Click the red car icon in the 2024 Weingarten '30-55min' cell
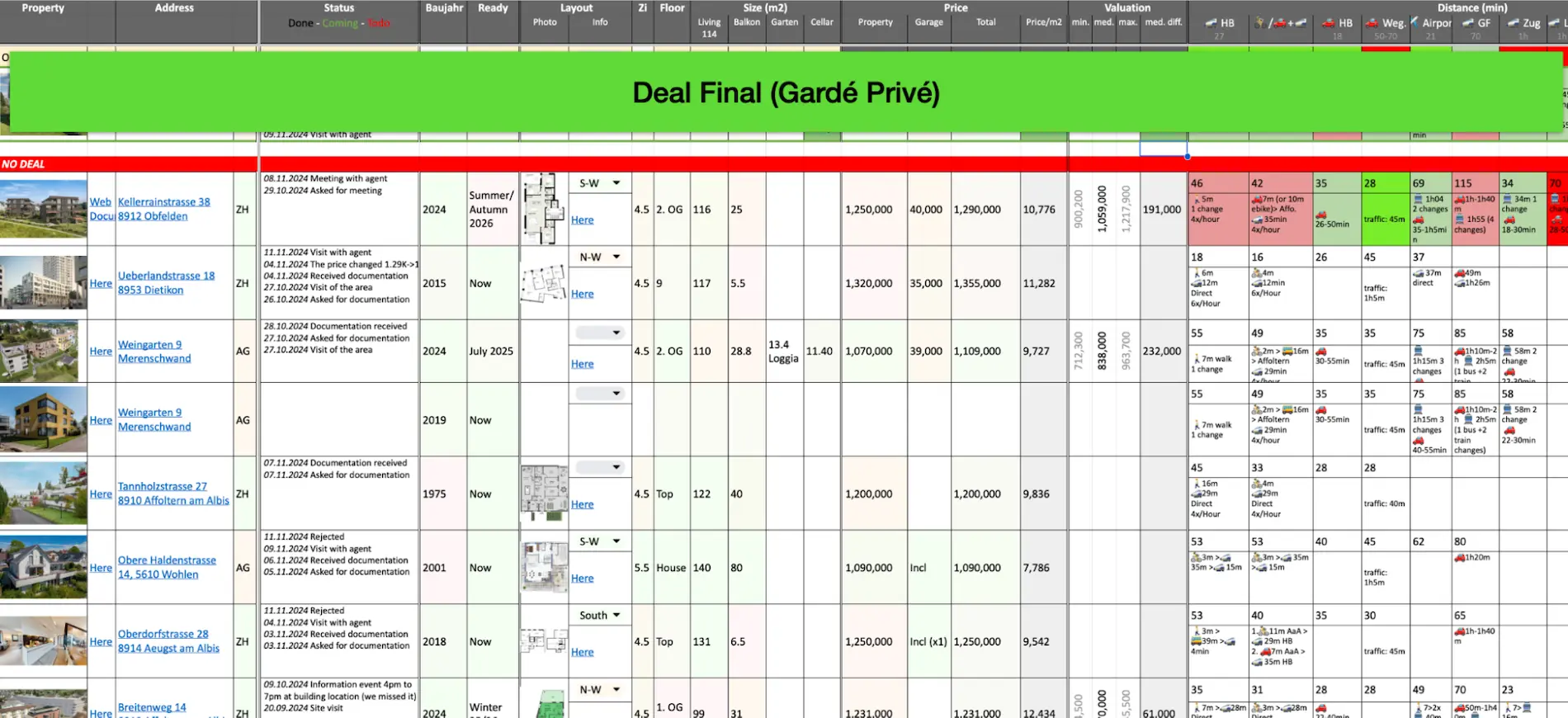The height and width of the screenshot is (718, 1568). click(x=1320, y=351)
